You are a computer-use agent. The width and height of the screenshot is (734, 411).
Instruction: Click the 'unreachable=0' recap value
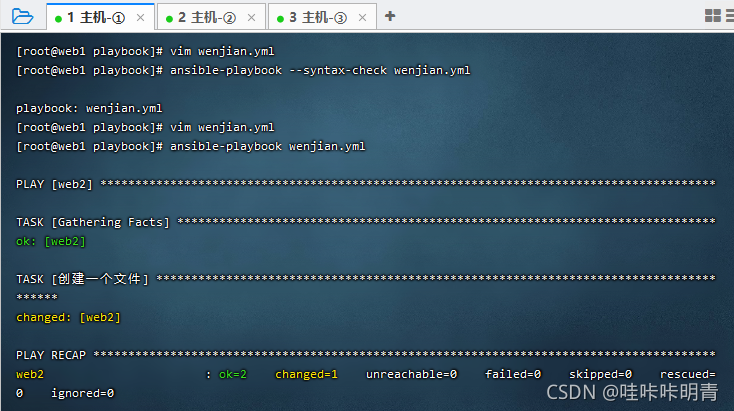tap(411, 374)
